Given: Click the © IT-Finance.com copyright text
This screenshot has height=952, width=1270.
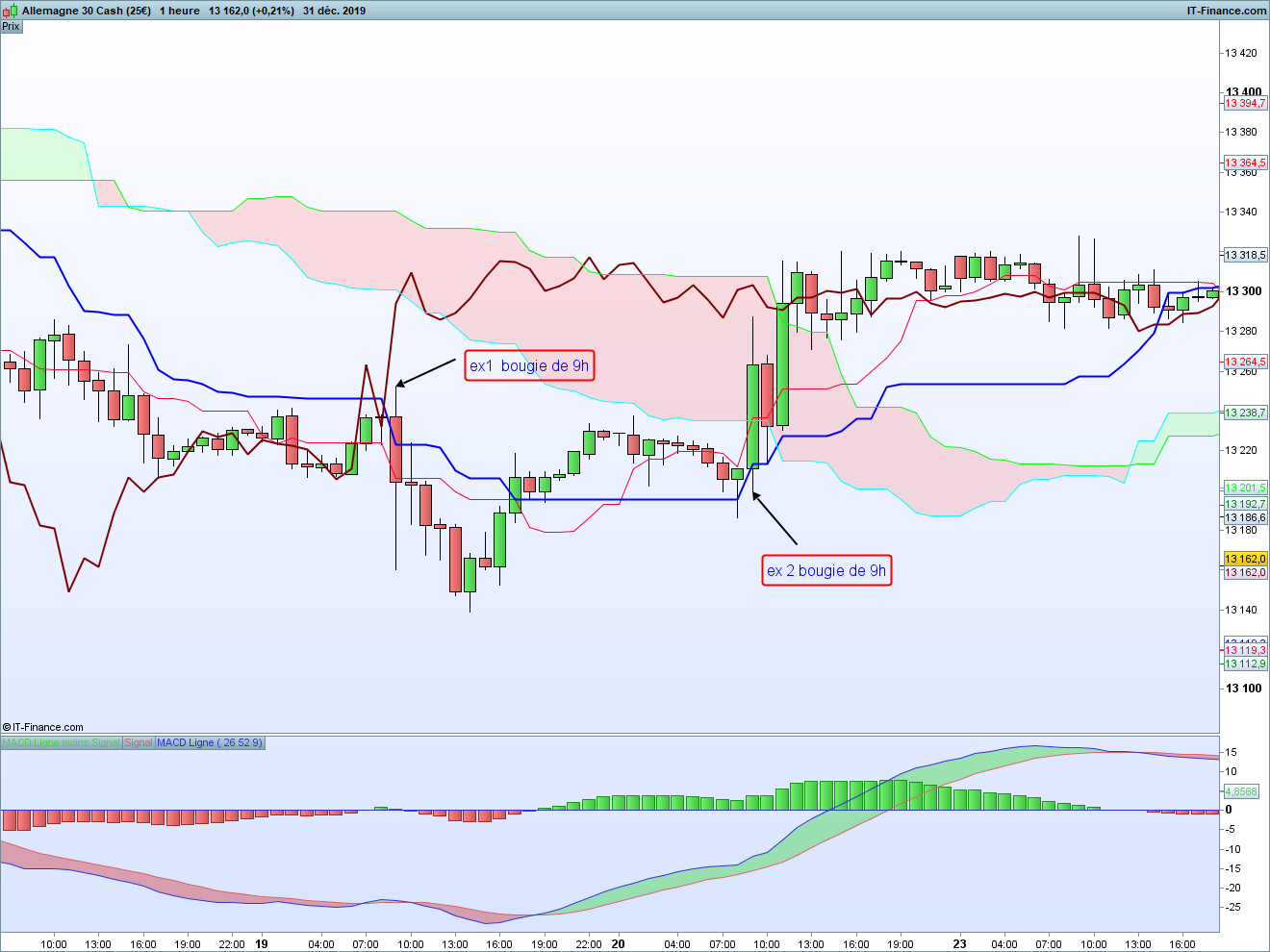Looking at the screenshot, I should click(x=43, y=727).
